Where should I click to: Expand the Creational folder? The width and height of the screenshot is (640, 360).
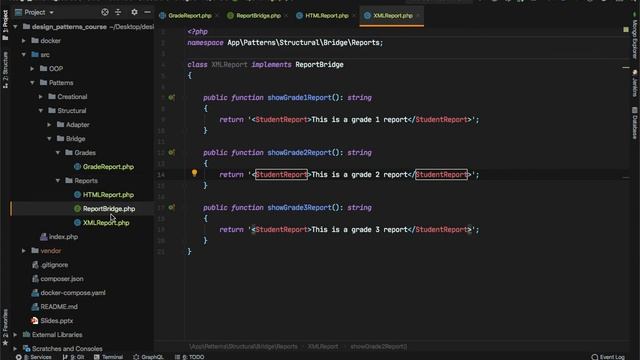[x=41, y=97]
